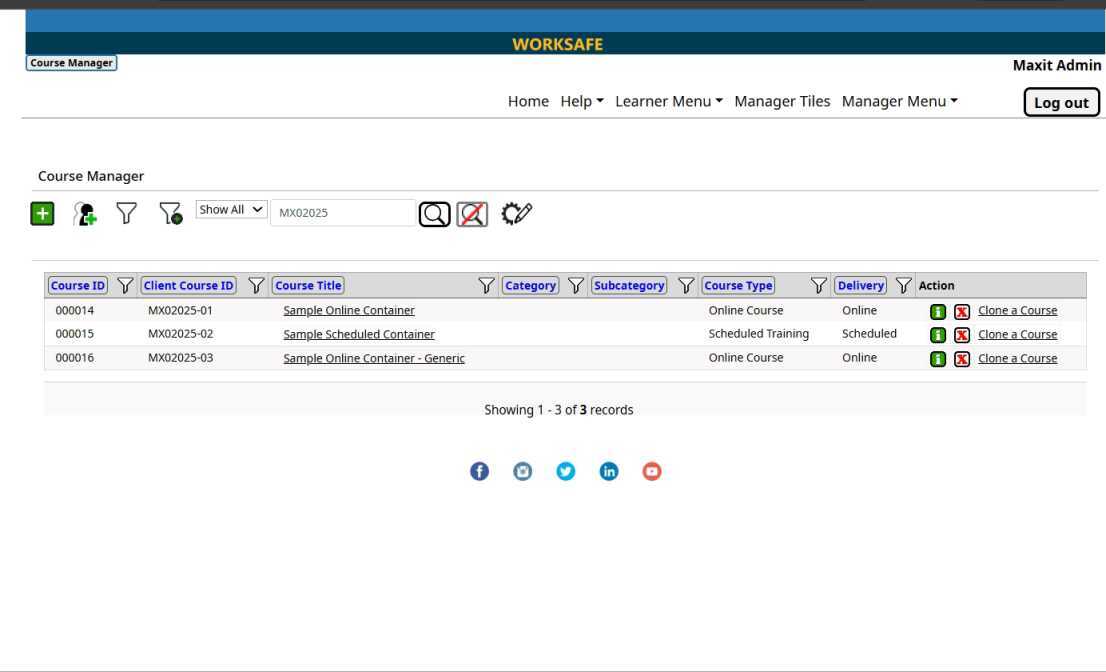The image size is (1106, 672).
Task: Open the main filter funnel in the toolbar
Action: (126, 213)
